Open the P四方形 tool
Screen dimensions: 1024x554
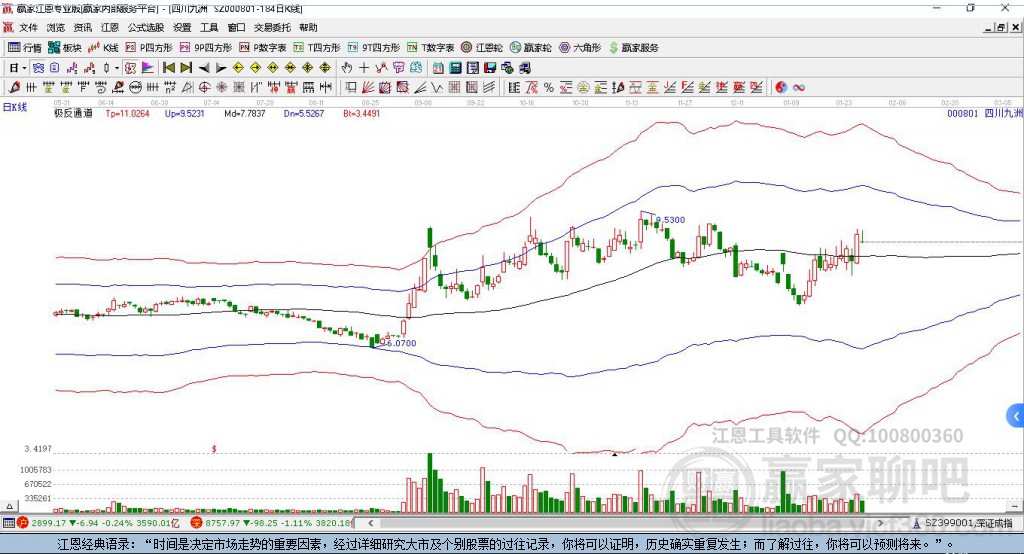[149, 48]
